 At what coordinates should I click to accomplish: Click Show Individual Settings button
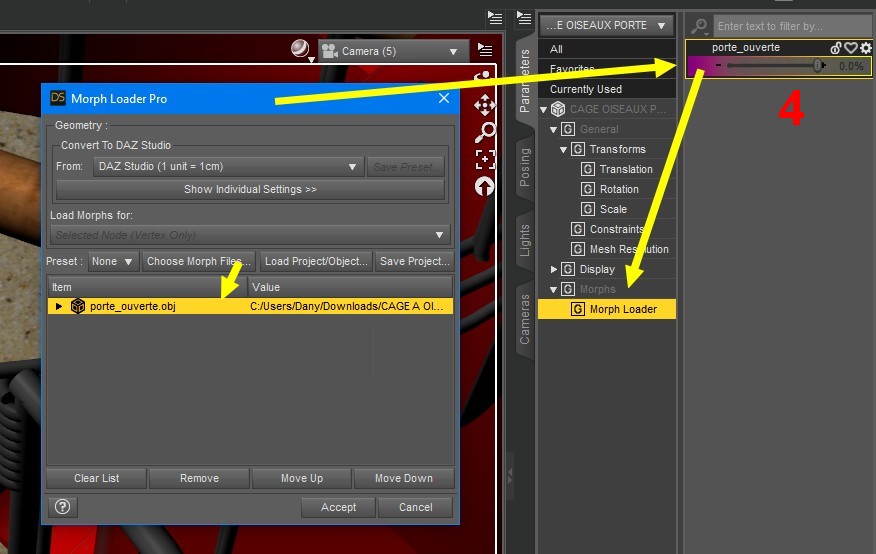tap(250, 189)
